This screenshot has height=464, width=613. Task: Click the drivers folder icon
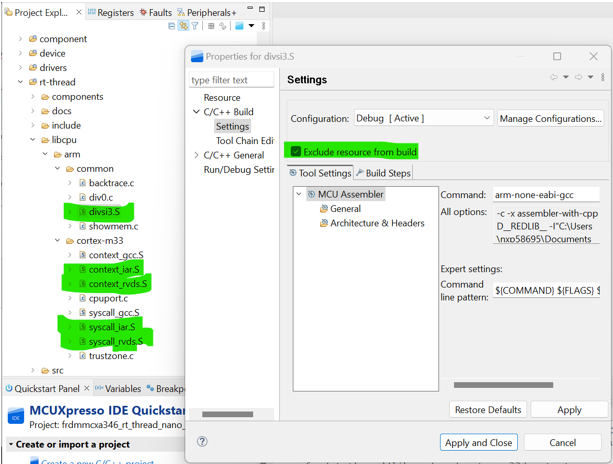pyautogui.click(x=33, y=68)
